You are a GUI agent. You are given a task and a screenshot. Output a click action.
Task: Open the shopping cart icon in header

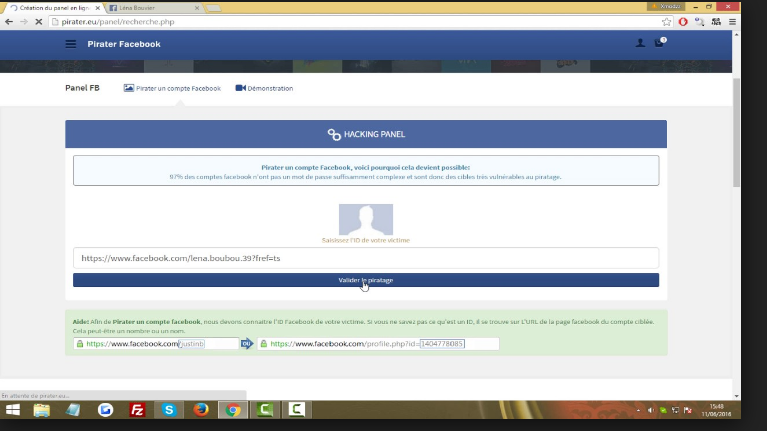pos(660,43)
